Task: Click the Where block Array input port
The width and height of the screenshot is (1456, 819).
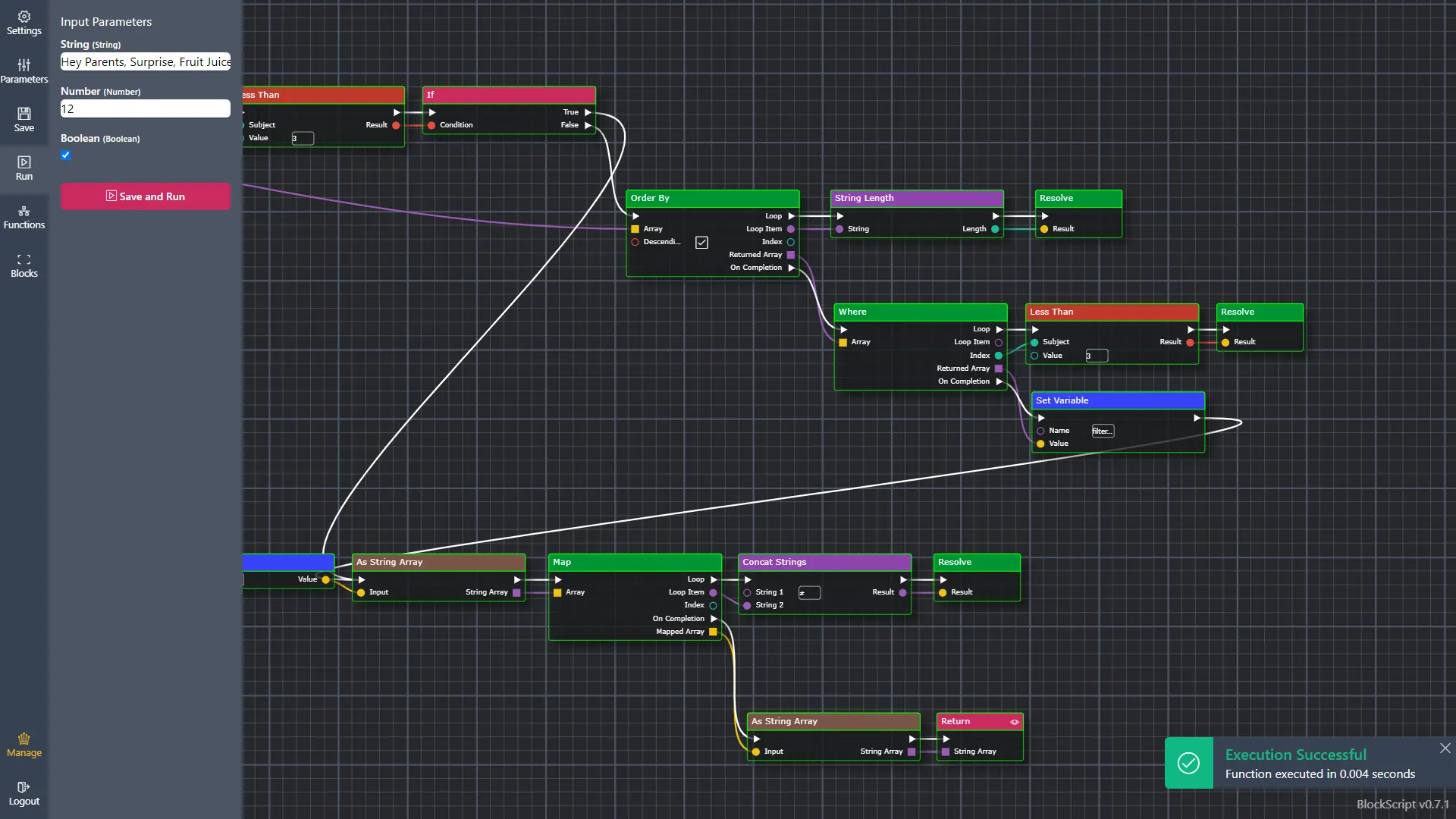Action: (843, 342)
